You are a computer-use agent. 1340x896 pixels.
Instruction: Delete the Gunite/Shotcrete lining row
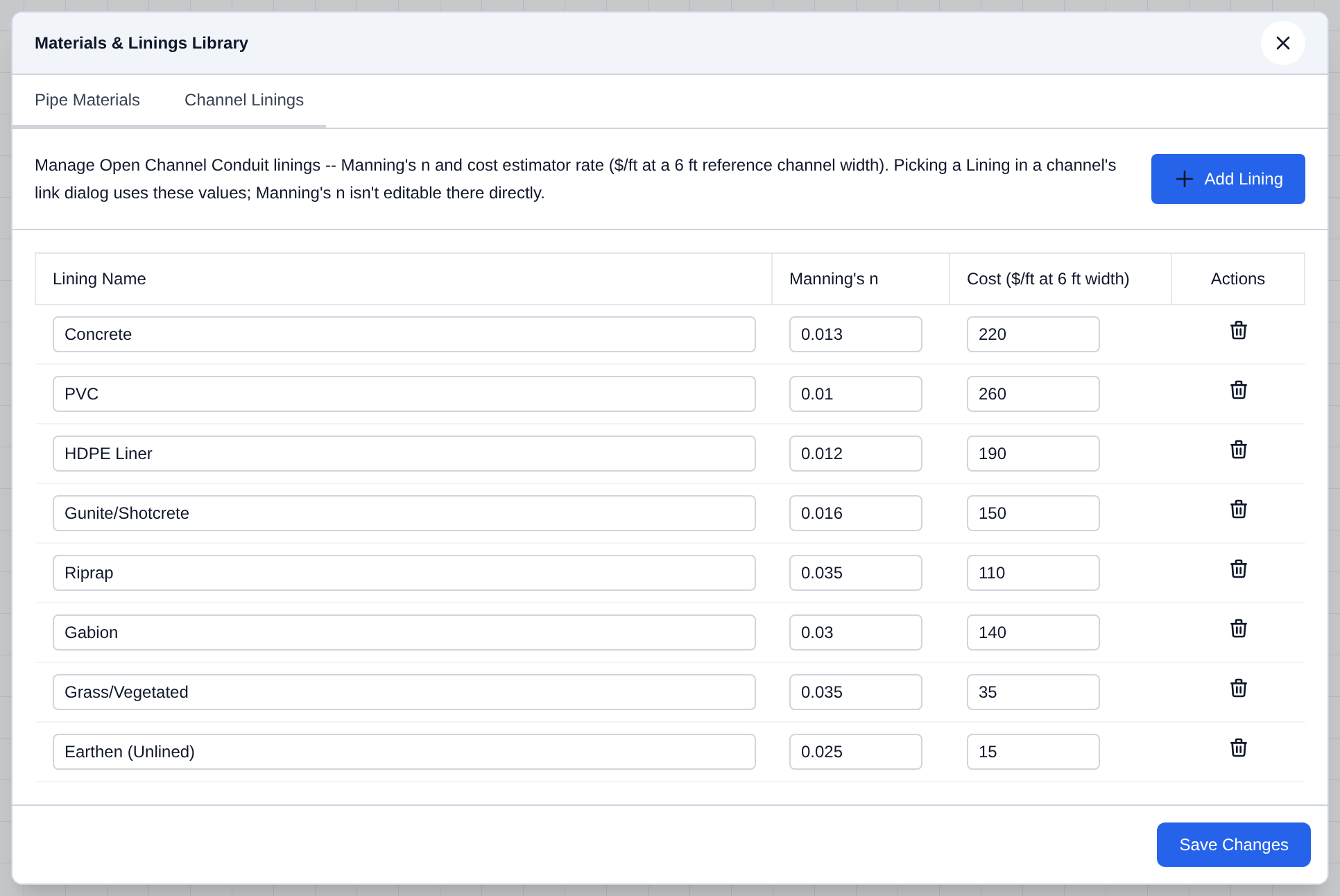pos(1238,510)
